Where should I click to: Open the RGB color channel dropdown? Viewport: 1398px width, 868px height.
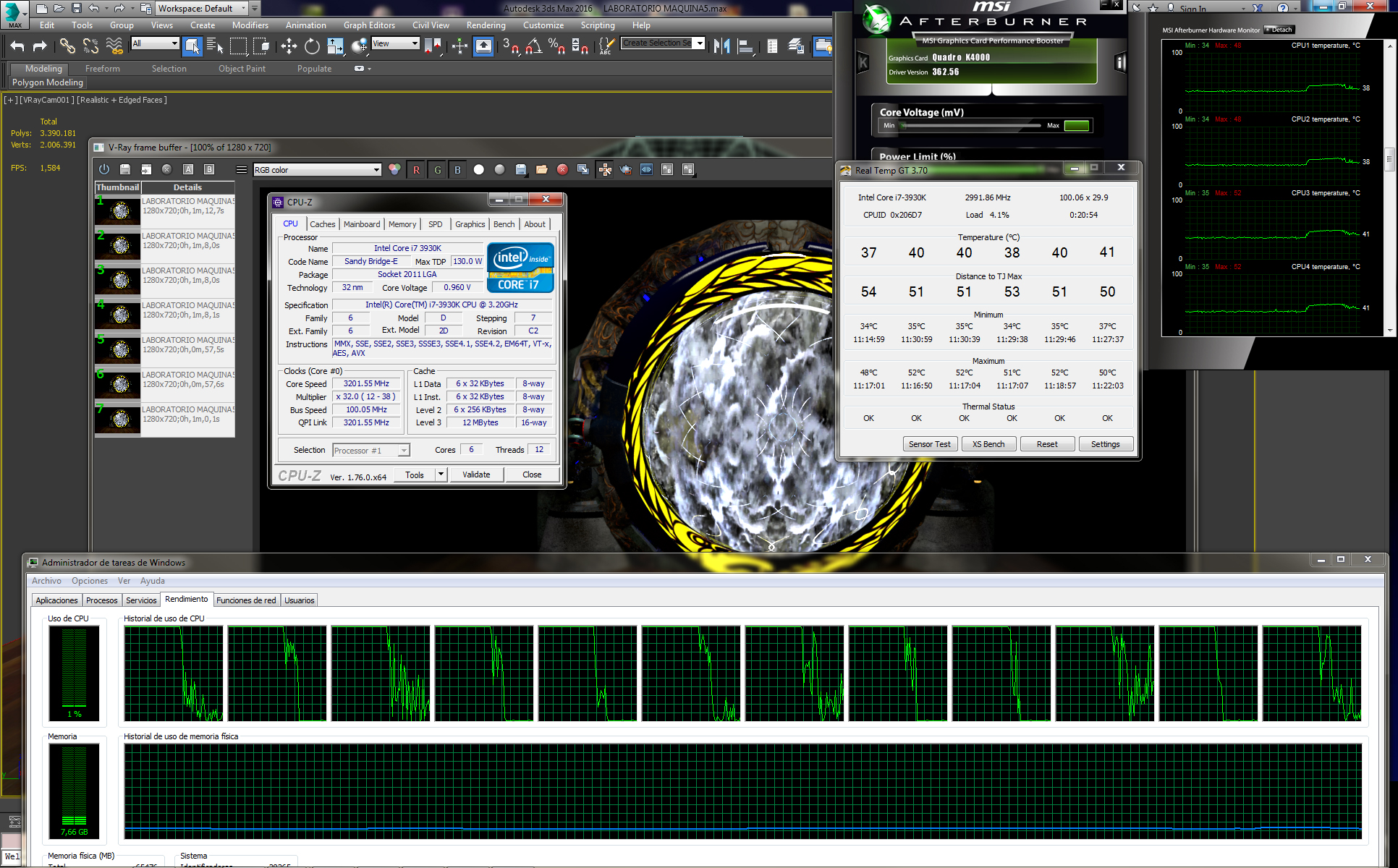pyautogui.click(x=317, y=169)
